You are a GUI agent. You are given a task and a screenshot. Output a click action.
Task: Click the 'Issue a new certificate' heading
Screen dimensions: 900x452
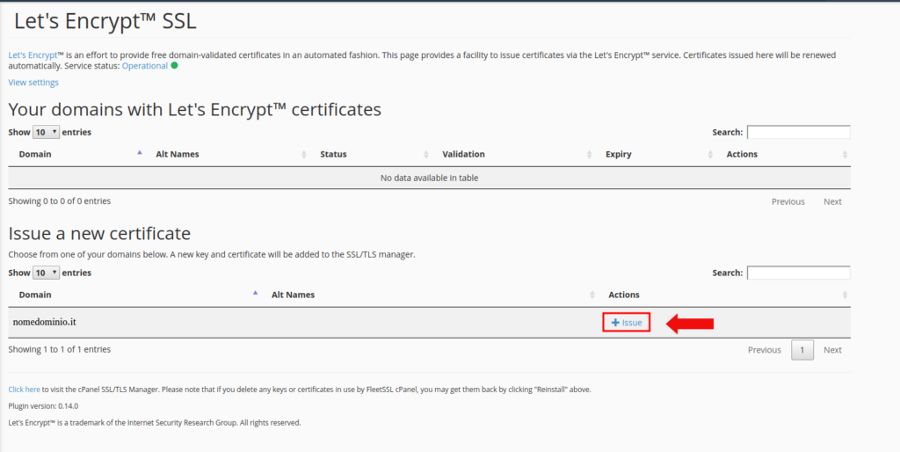[x=99, y=233]
